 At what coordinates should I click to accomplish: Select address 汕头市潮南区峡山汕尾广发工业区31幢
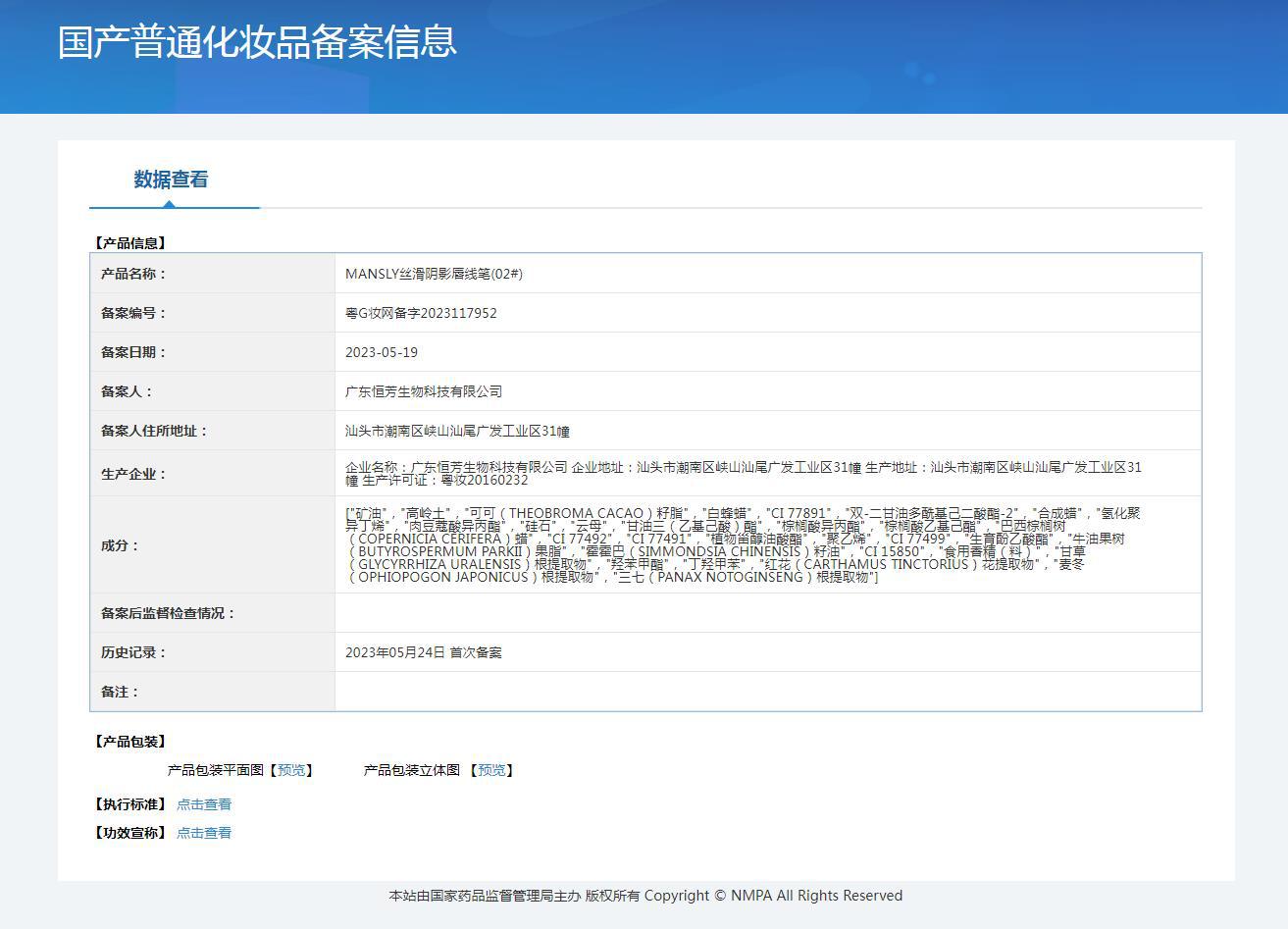pos(457,431)
